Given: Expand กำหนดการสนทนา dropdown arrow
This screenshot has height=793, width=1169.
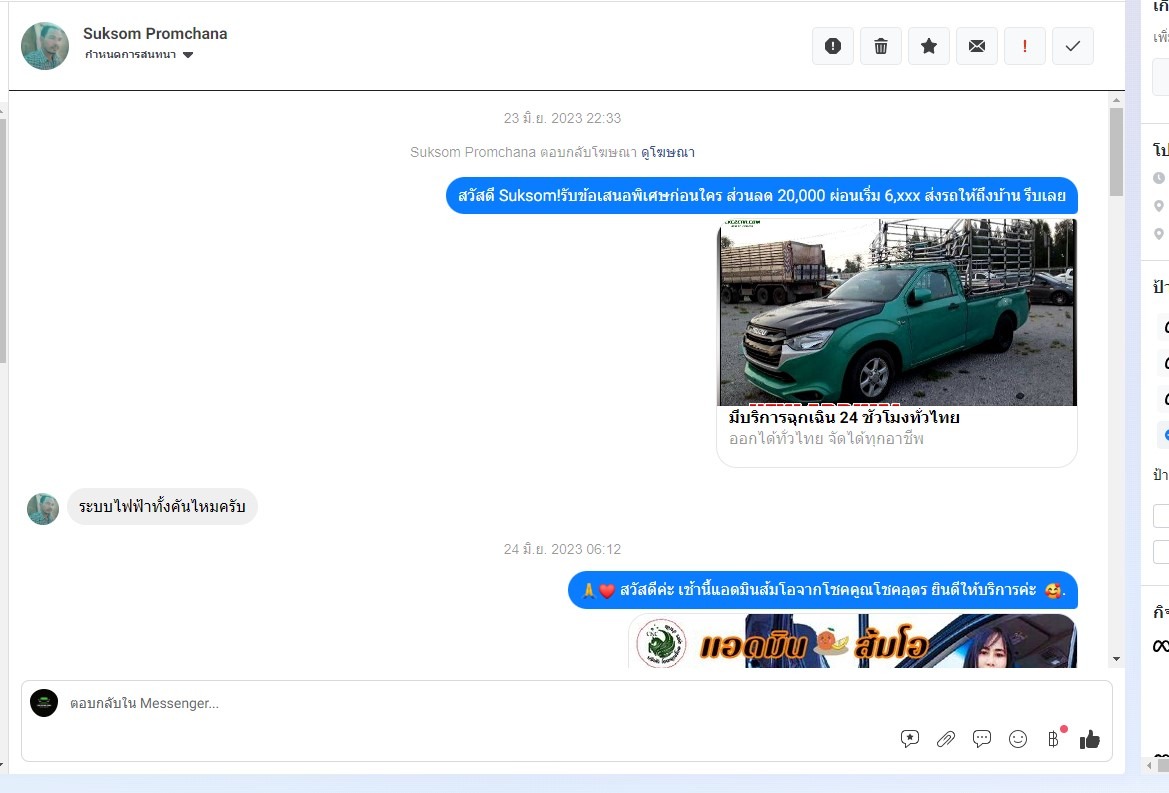Looking at the screenshot, I should tap(188, 55).
